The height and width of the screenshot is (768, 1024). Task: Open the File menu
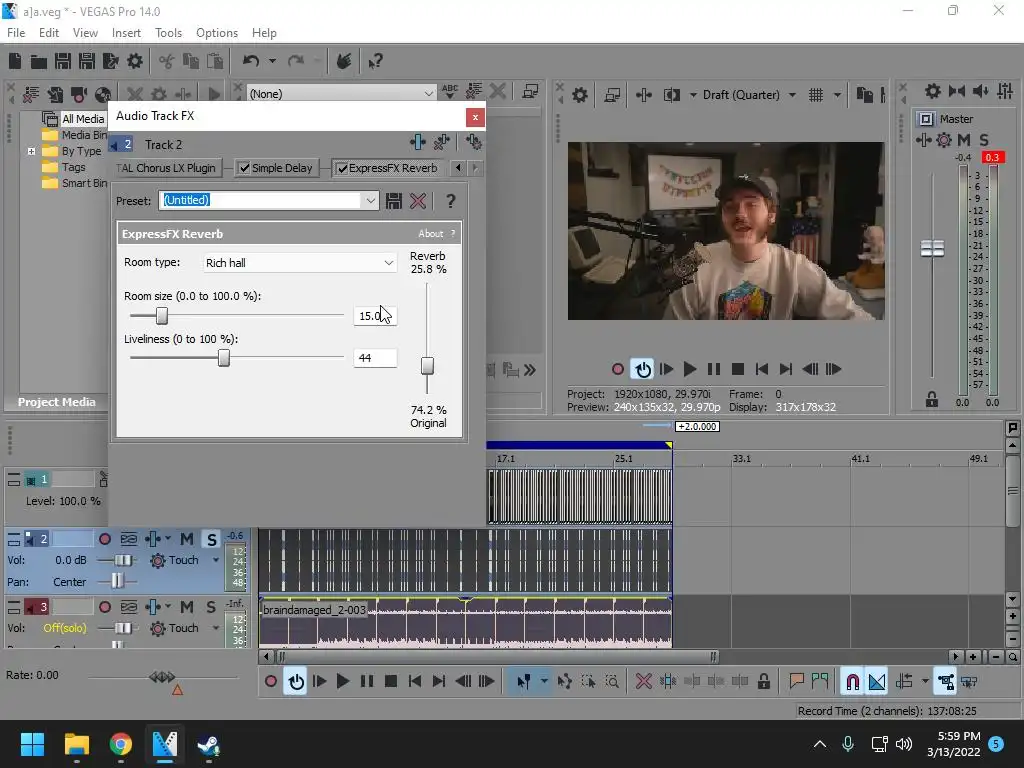pyautogui.click(x=16, y=33)
